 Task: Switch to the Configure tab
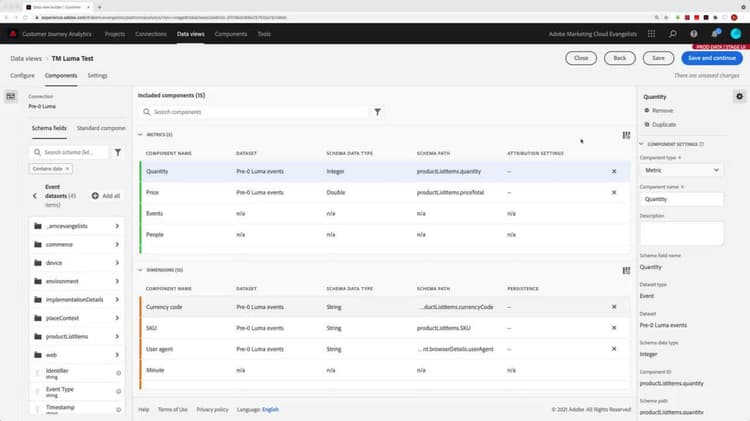pos(22,76)
